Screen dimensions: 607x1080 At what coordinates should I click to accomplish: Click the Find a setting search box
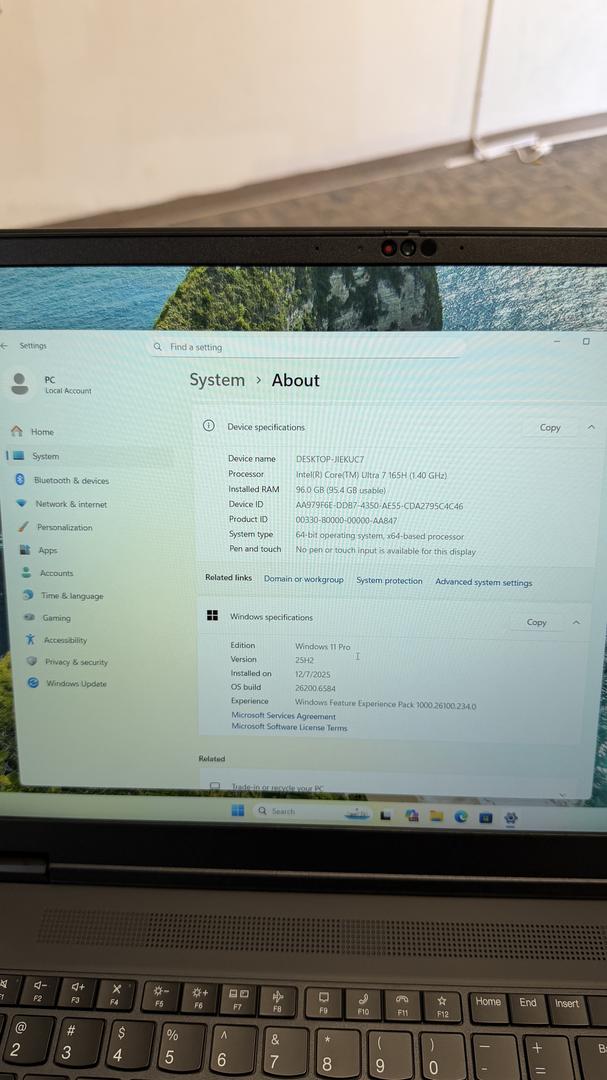click(x=305, y=347)
